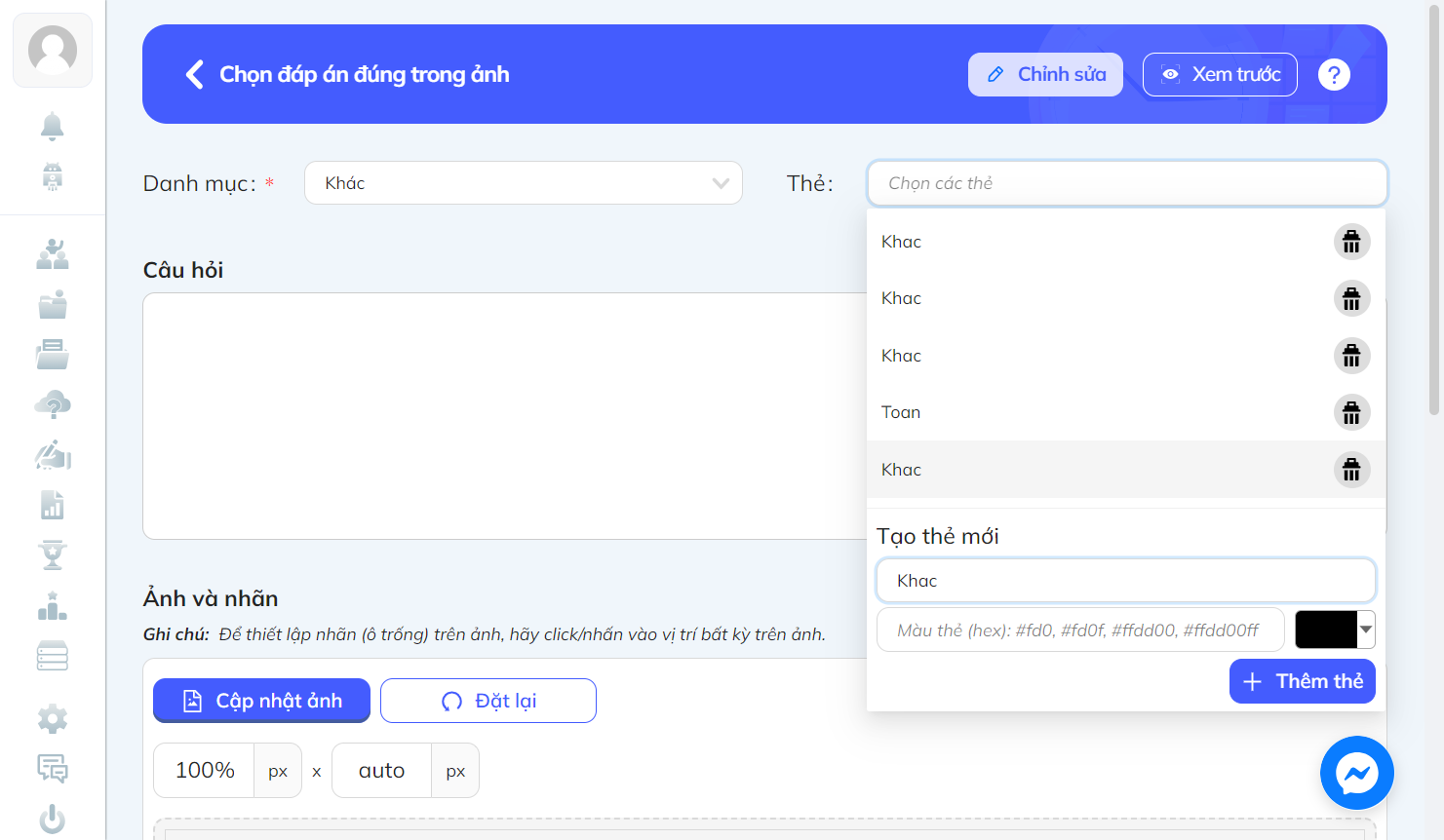The width and height of the screenshot is (1444, 840).
Task: Click the black tag color swatch
Action: point(1326,630)
